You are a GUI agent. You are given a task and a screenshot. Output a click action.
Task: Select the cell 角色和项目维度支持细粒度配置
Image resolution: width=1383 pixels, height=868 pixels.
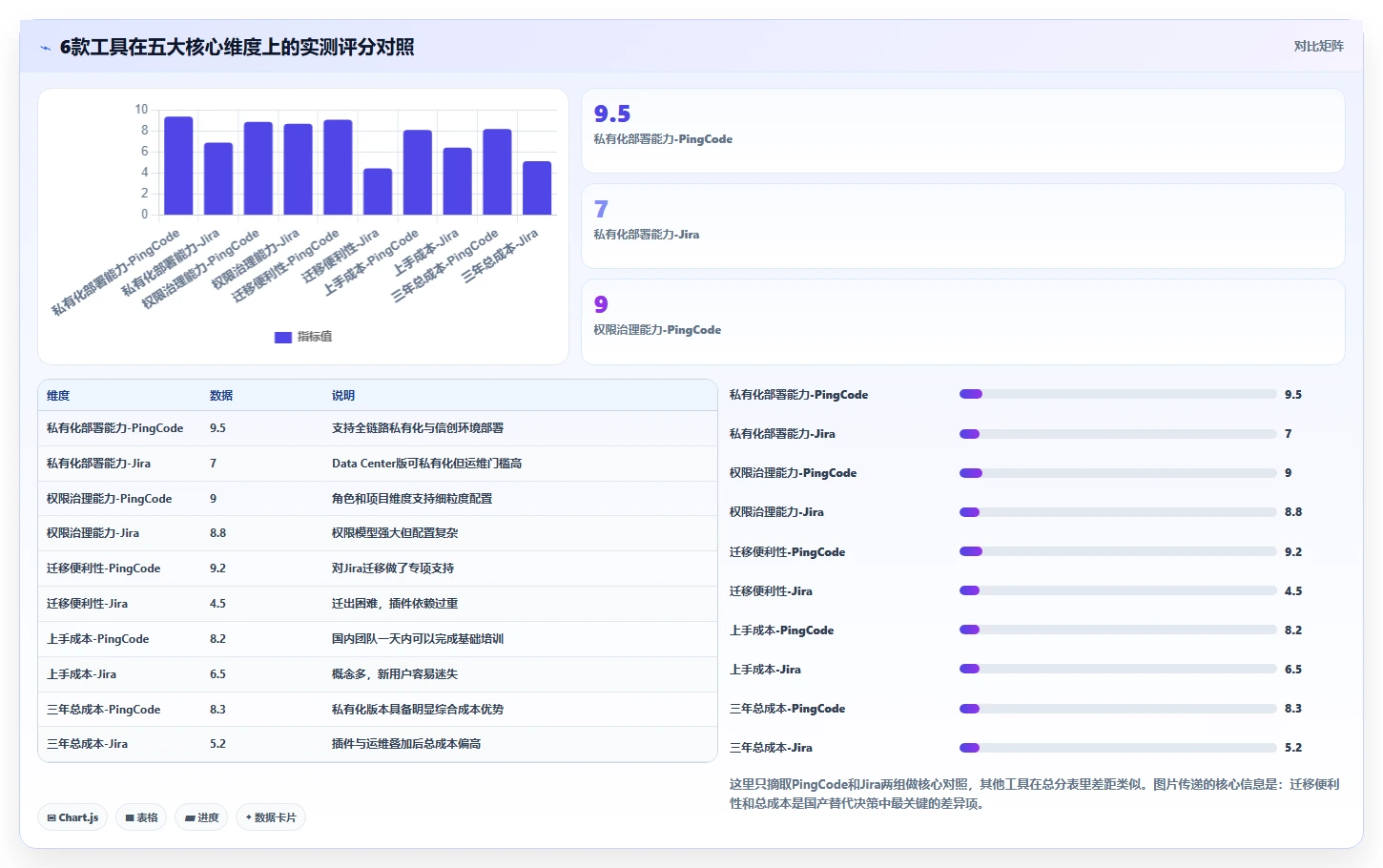[x=412, y=499]
